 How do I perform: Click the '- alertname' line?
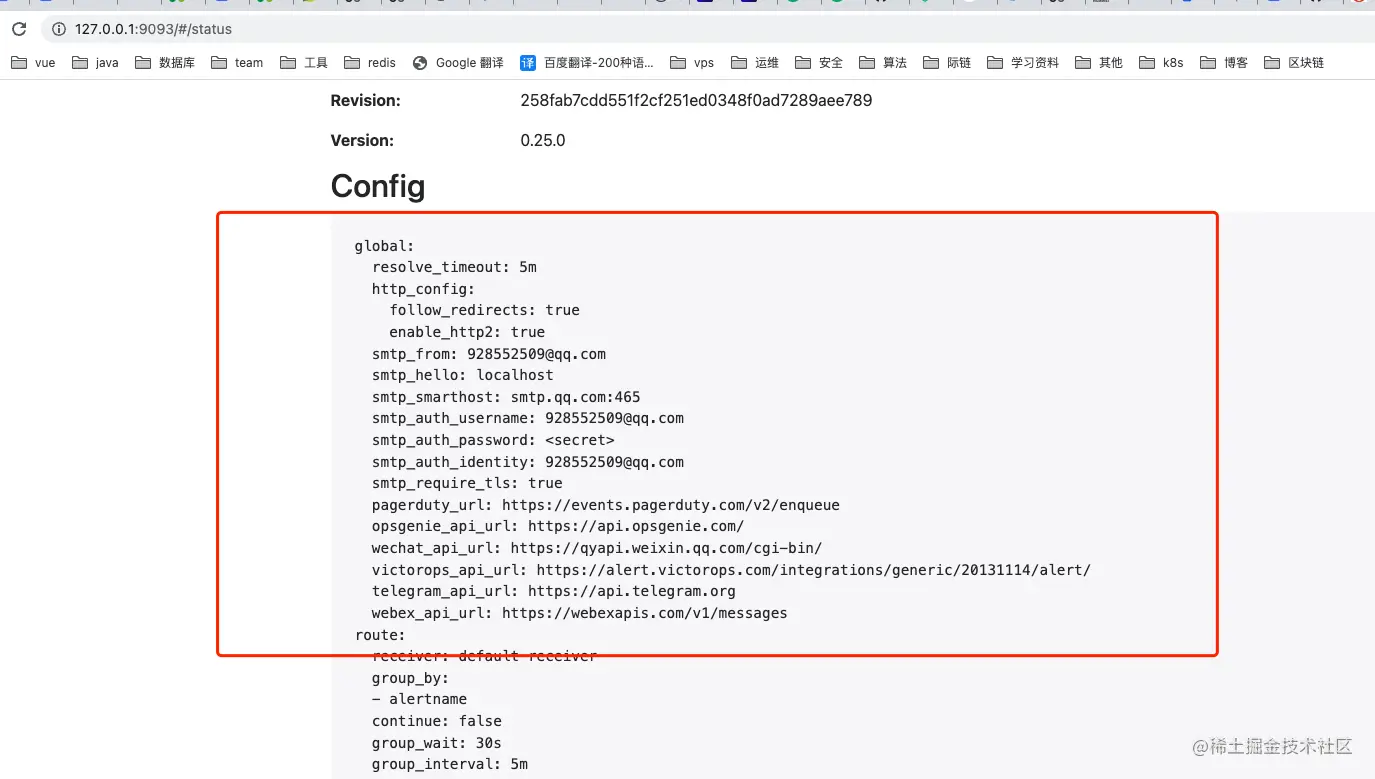point(419,699)
